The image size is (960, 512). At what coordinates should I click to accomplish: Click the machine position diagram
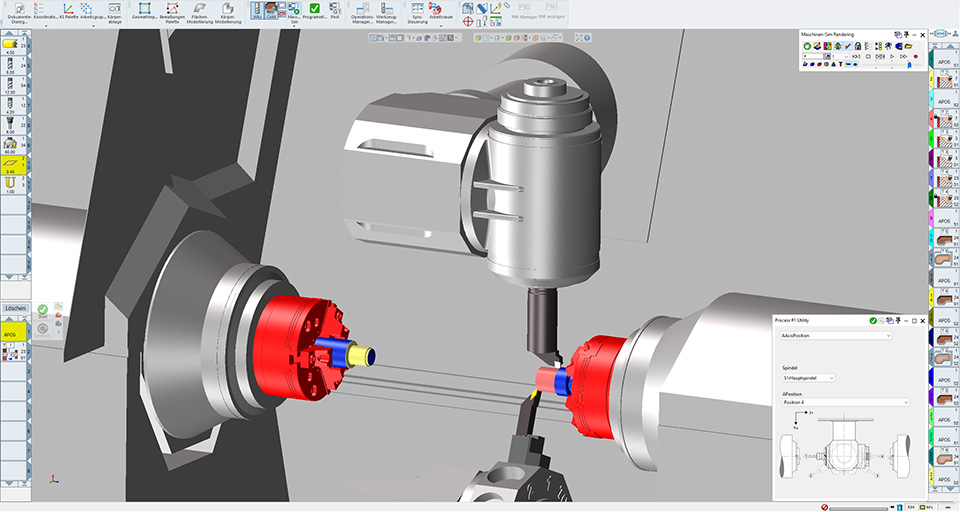coord(846,446)
